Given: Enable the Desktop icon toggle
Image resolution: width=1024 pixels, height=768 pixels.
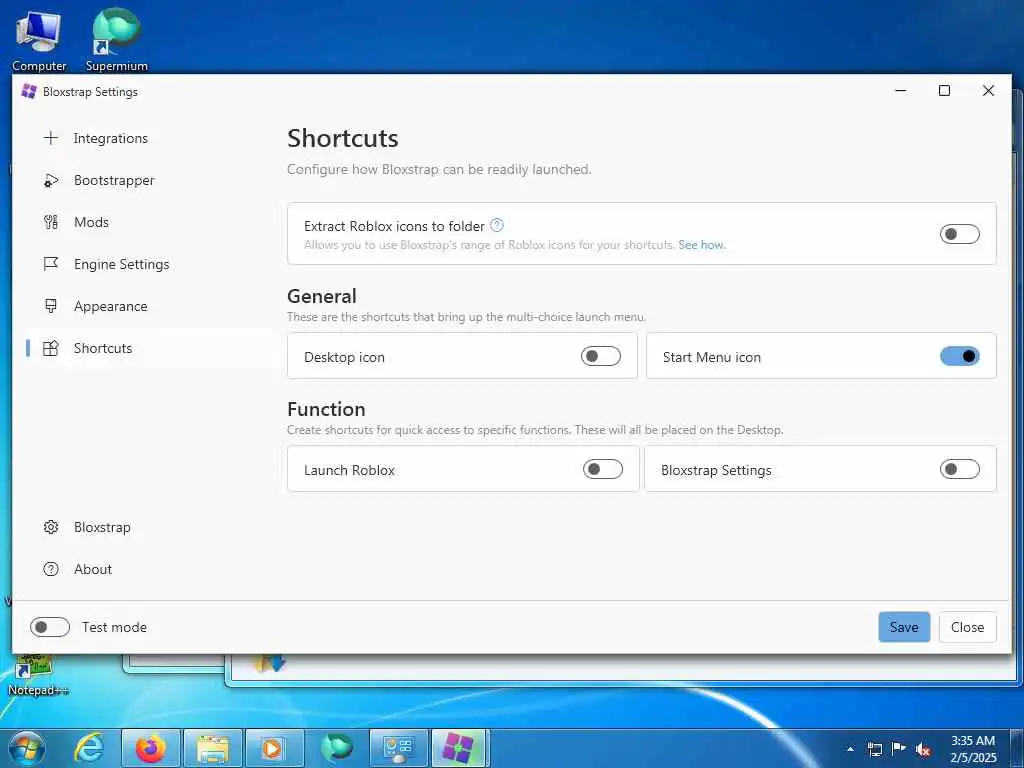Looking at the screenshot, I should point(601,356).
